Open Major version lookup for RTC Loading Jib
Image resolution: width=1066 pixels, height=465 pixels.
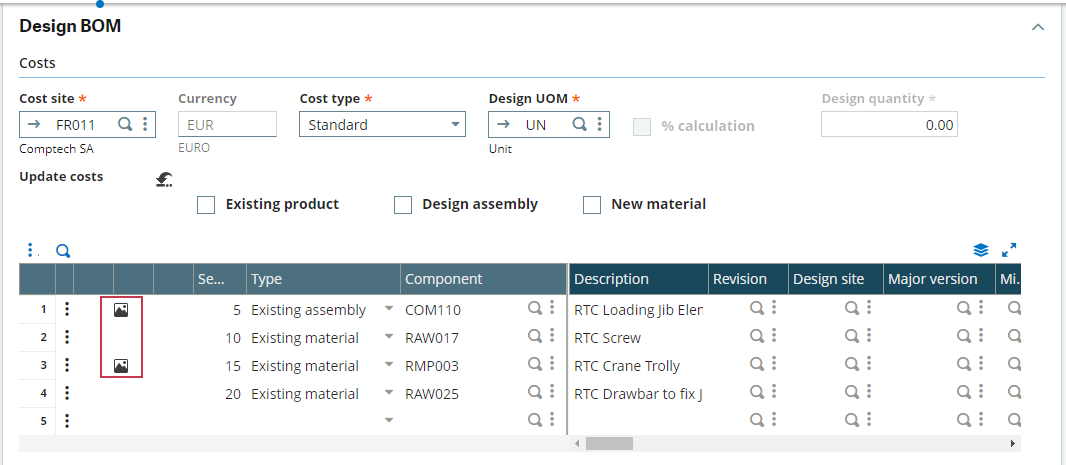point(963,309)
